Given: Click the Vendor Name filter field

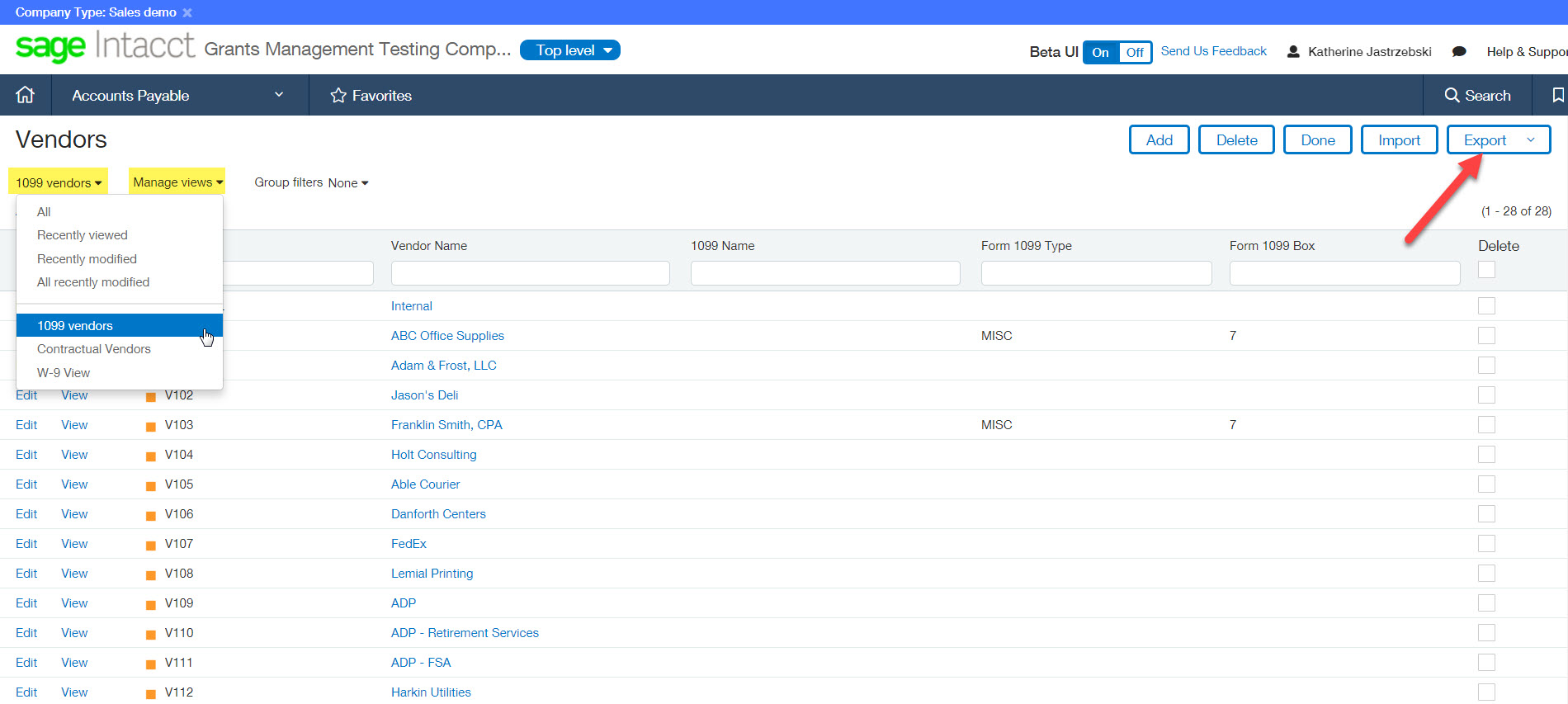Looking at the screenshot, I should click(x=530, y=273).
